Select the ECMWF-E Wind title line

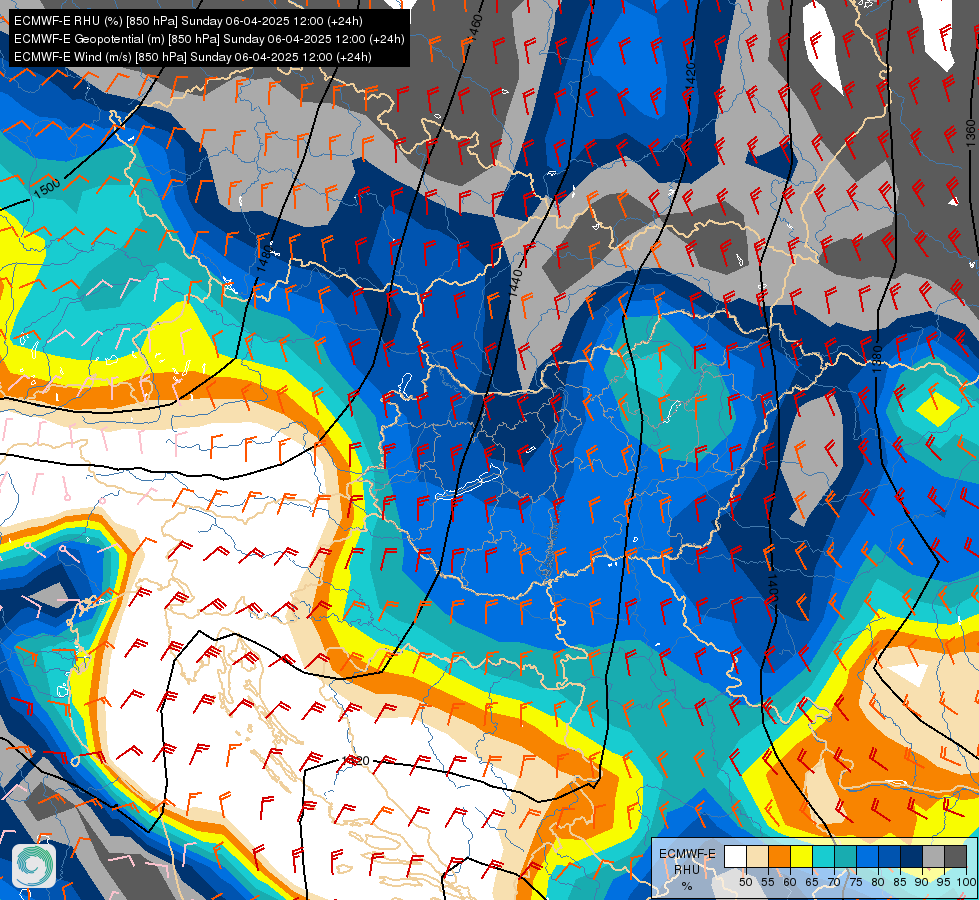coord(193,57)
